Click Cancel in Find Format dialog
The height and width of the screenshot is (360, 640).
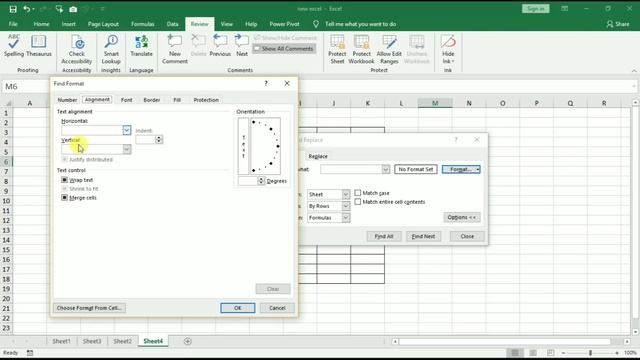tap(277, 308)
